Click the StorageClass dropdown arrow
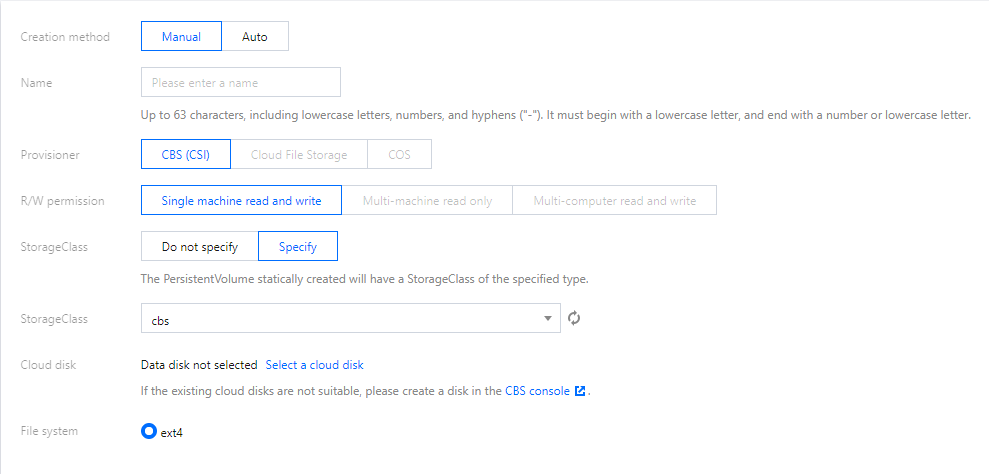Screen dimensions: 989x474 547,319
